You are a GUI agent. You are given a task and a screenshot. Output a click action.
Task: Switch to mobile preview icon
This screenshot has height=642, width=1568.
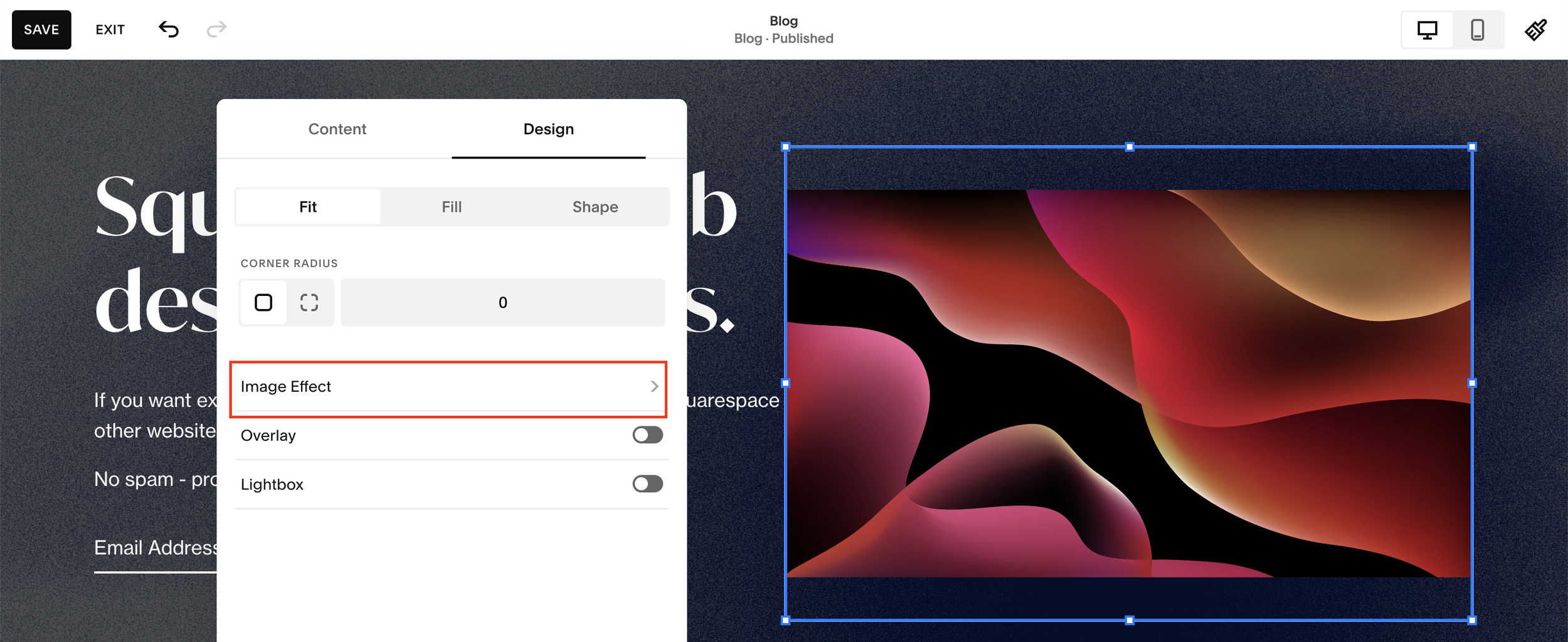[1477, 30]
